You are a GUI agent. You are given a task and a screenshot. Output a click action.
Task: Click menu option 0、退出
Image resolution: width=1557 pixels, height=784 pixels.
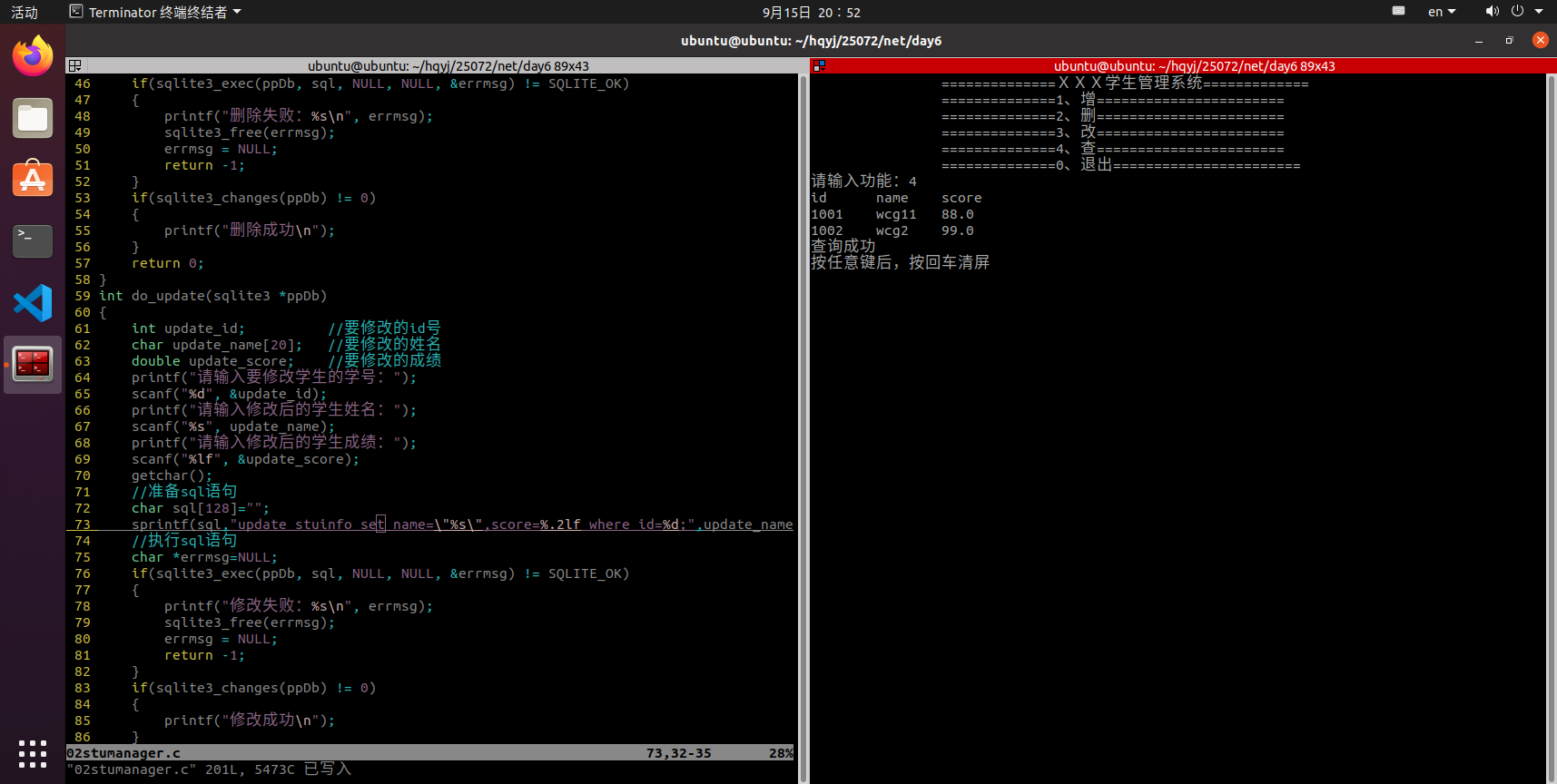pyautogui.click(x=1121, y=165)
